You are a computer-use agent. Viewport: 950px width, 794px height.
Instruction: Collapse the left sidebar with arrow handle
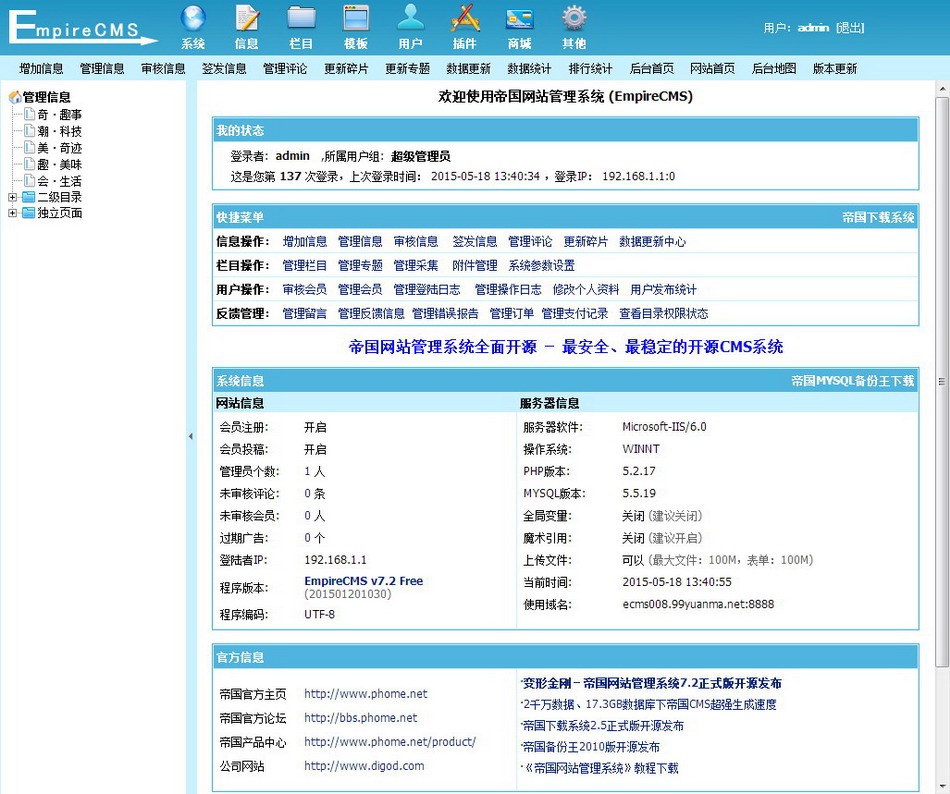[191, 436]
